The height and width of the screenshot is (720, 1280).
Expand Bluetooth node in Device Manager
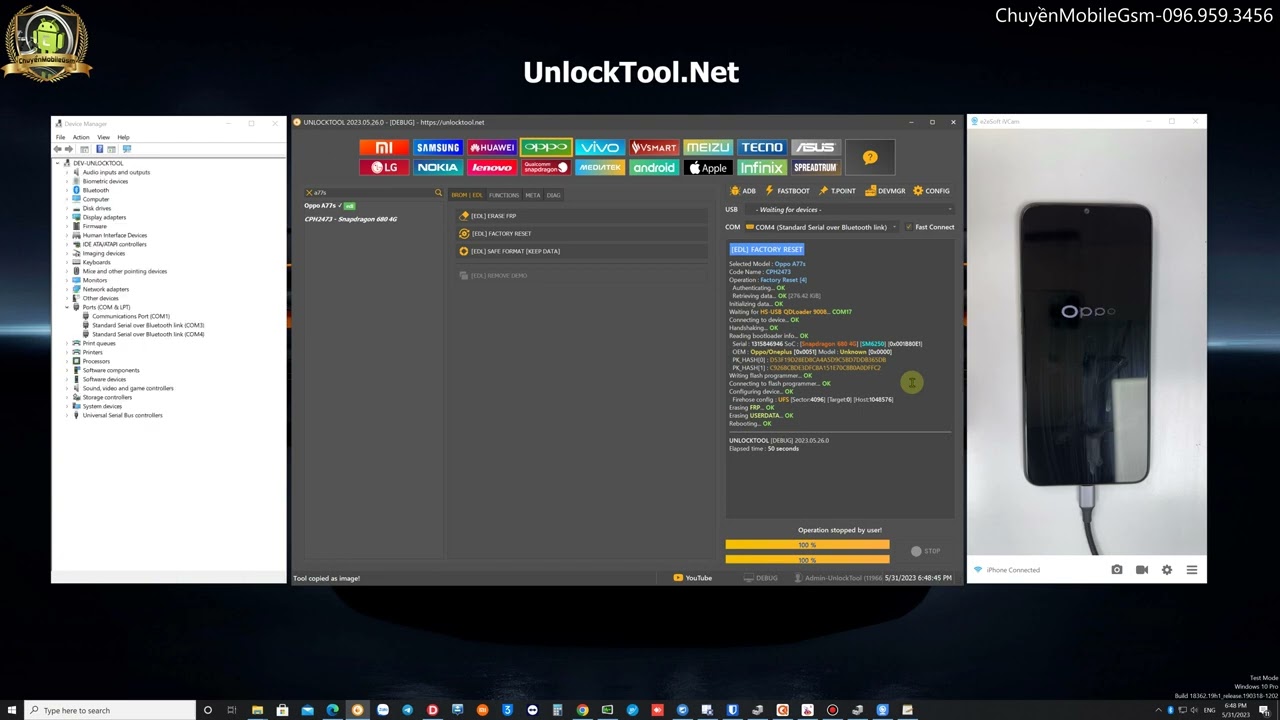coord(67,190)
